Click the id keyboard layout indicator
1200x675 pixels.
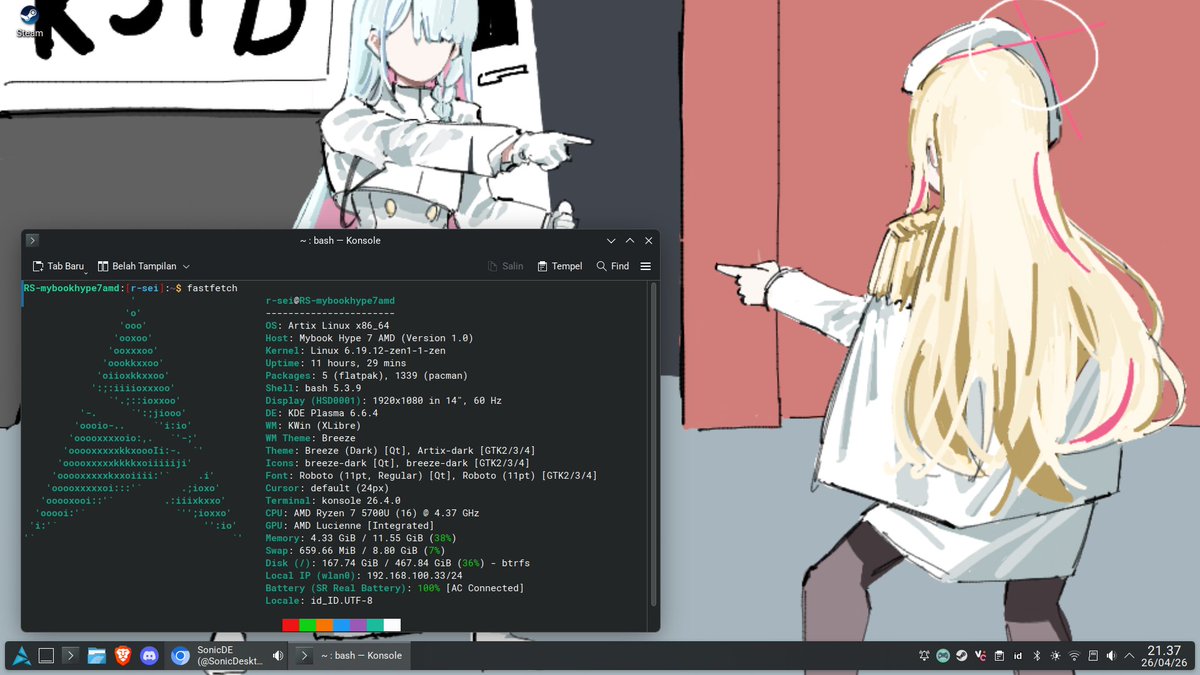pyautogui.click(x=1017, y=656)
